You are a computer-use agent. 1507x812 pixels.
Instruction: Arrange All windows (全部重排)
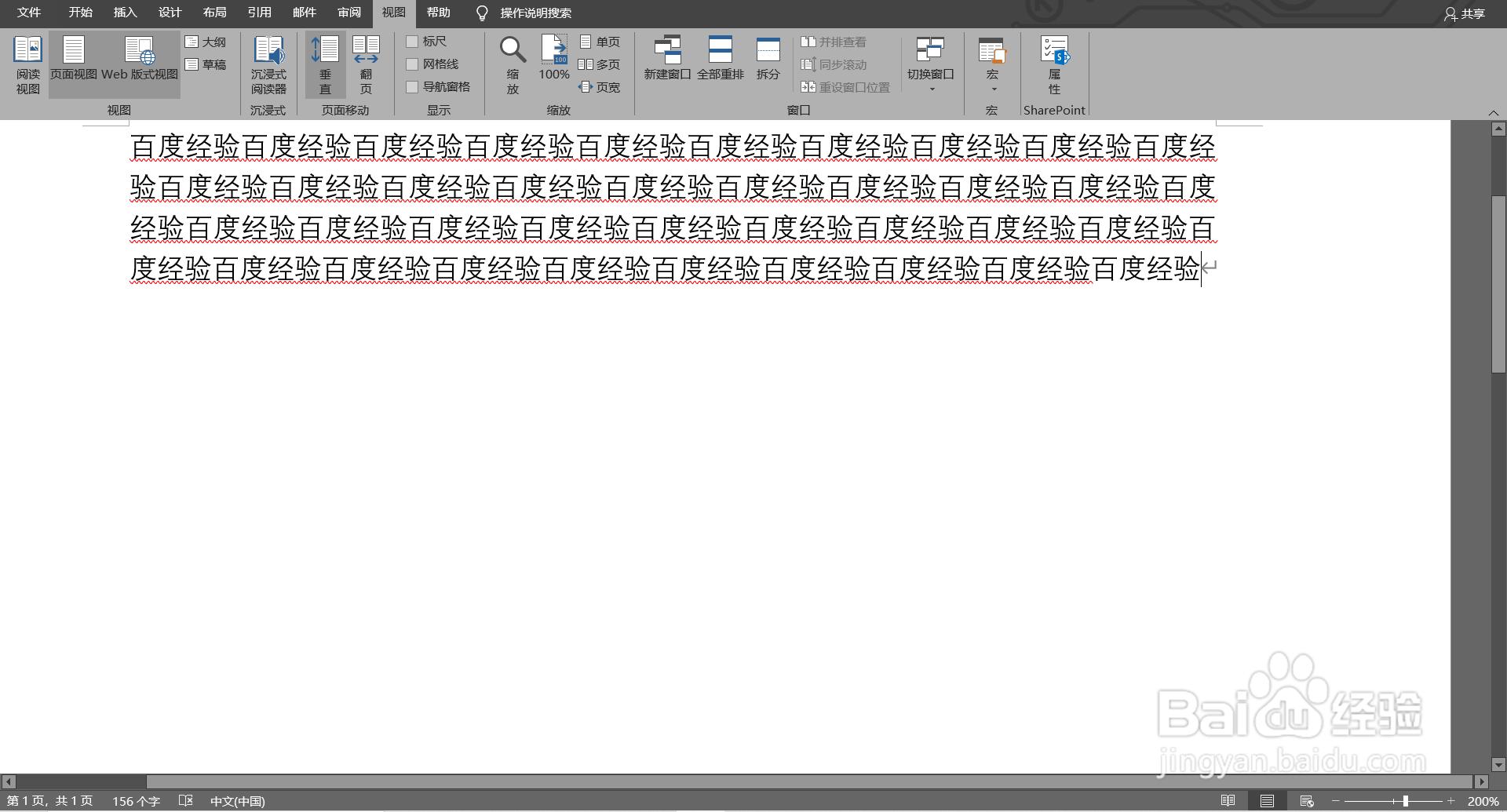tap(721, 58)
